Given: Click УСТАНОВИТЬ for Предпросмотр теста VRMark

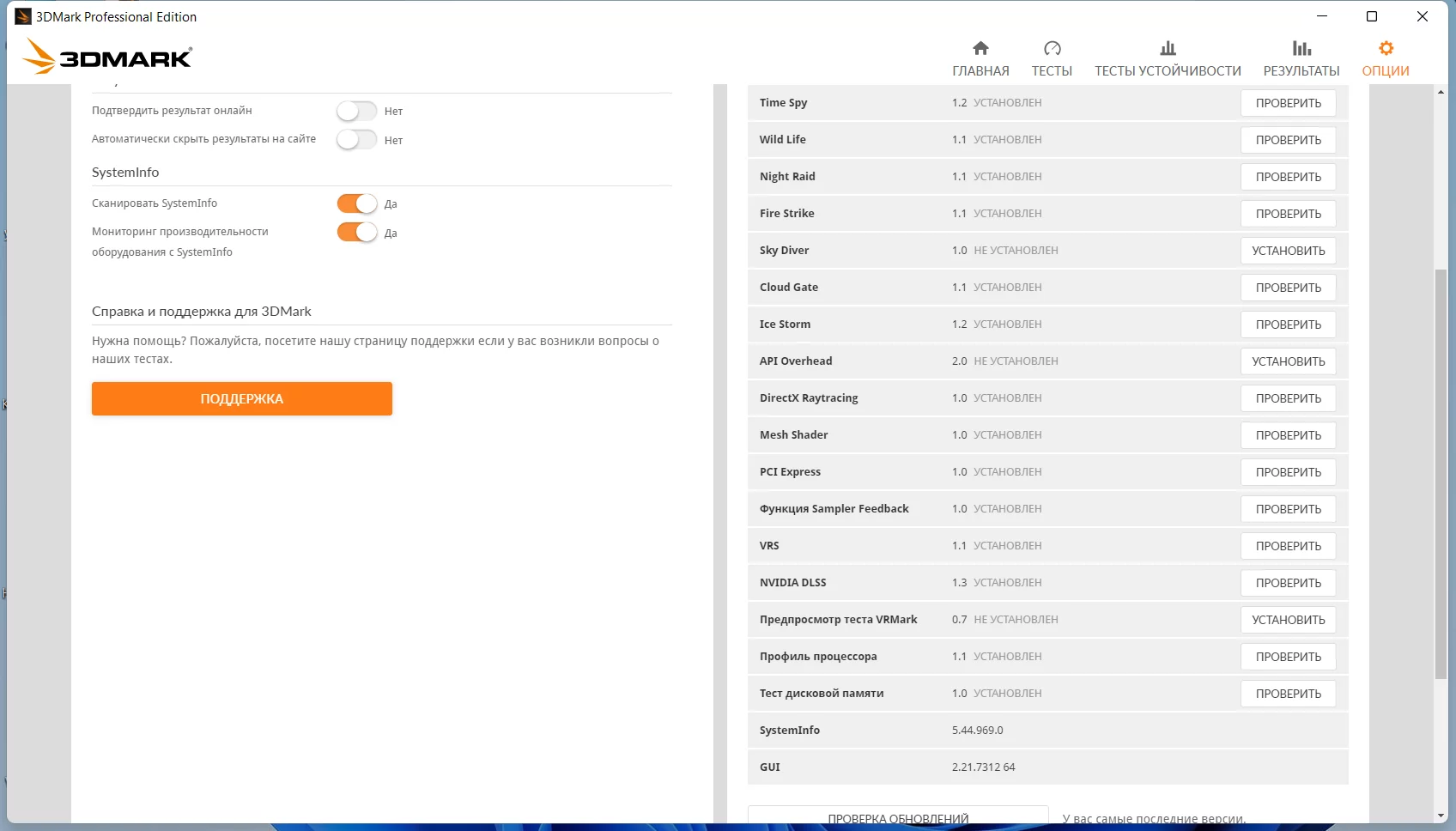Looking at the screenshot, I should [x=1289, y=620].
